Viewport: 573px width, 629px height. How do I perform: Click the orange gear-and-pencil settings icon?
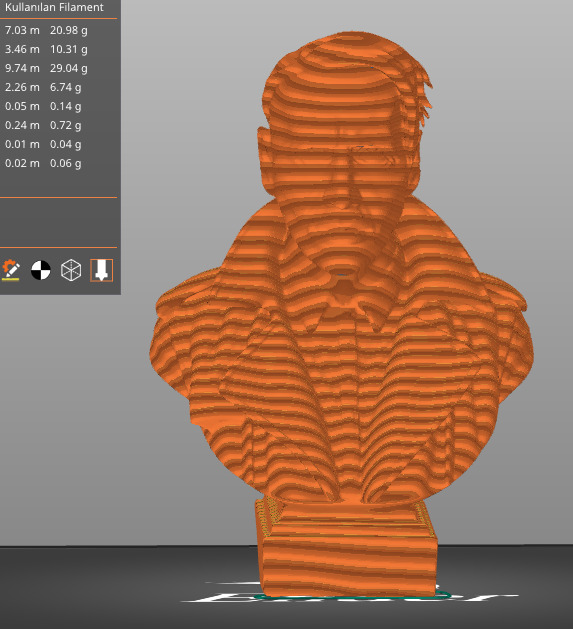(x=11, y=270)
